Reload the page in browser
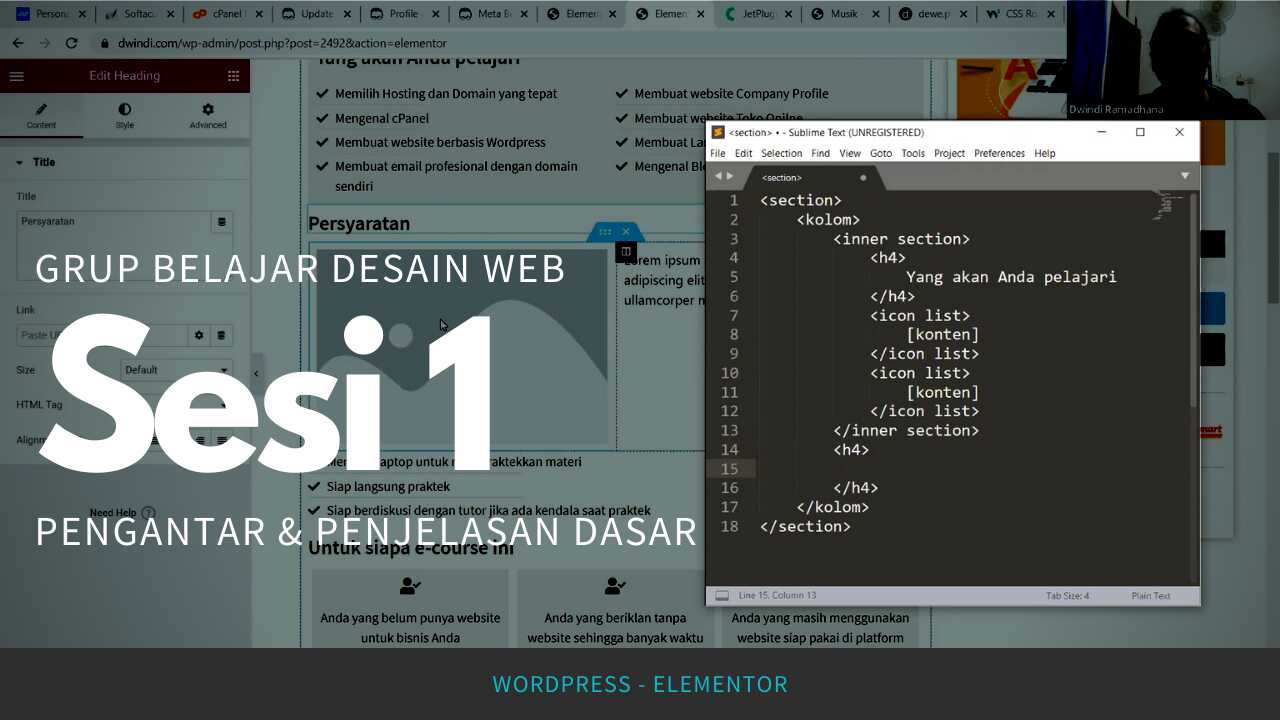 coord(71,43)
